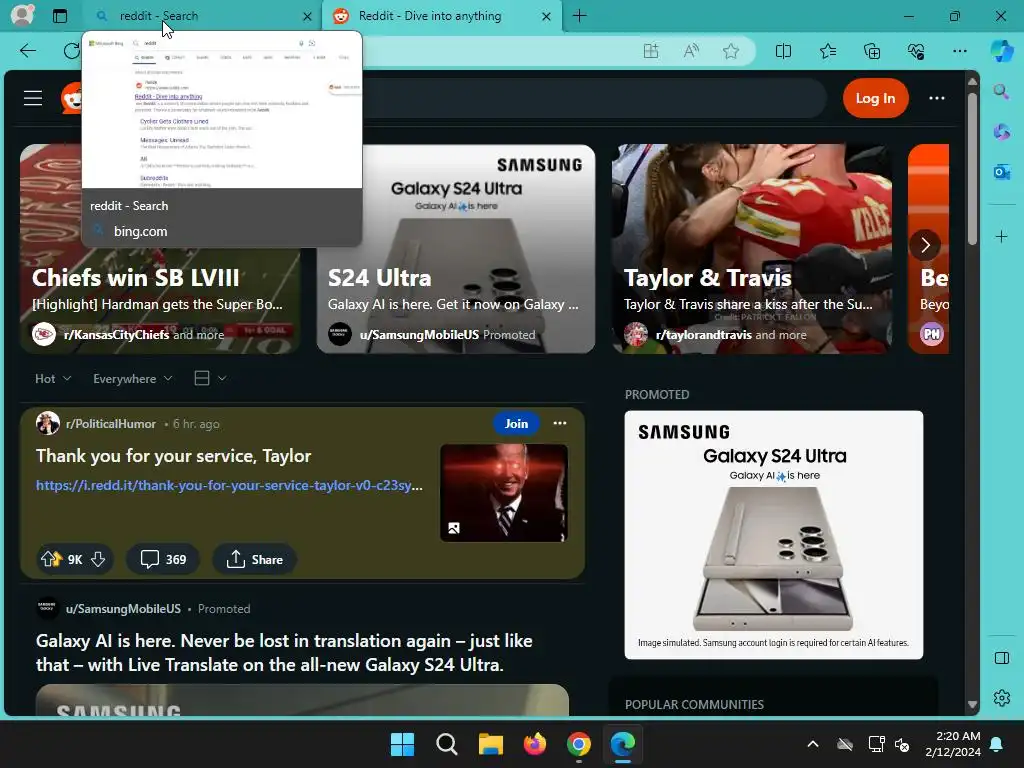The image size is (1024, 768).
Task: Launch Google Chrome from taskbar
Action: tap(579, 744)
